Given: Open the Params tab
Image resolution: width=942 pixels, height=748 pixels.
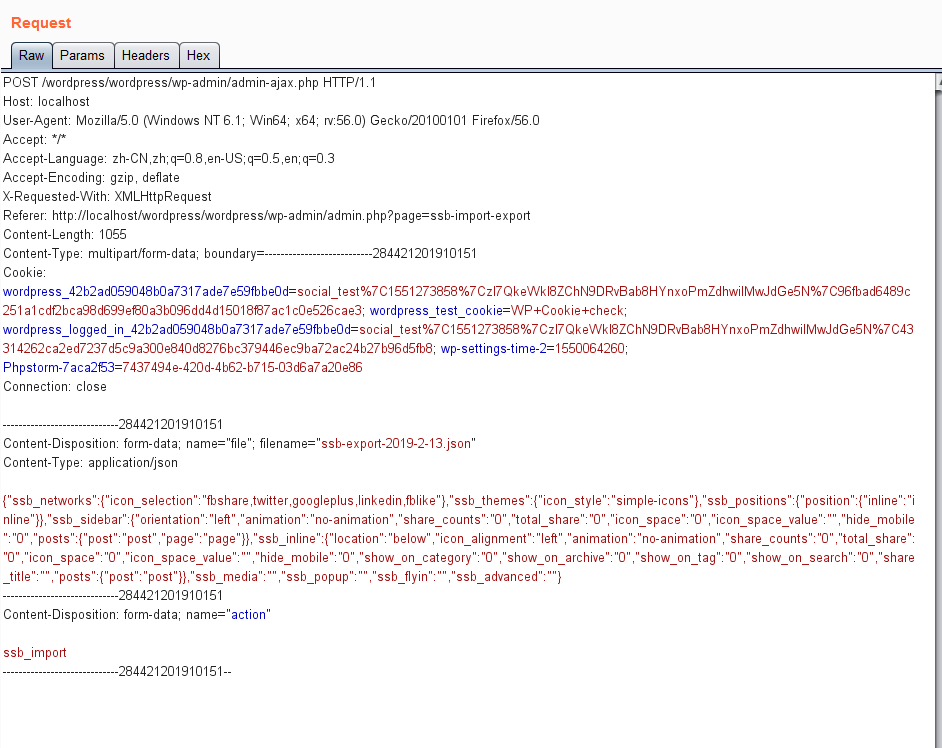Looking at the screenshot, I should (x=82, y=56).
